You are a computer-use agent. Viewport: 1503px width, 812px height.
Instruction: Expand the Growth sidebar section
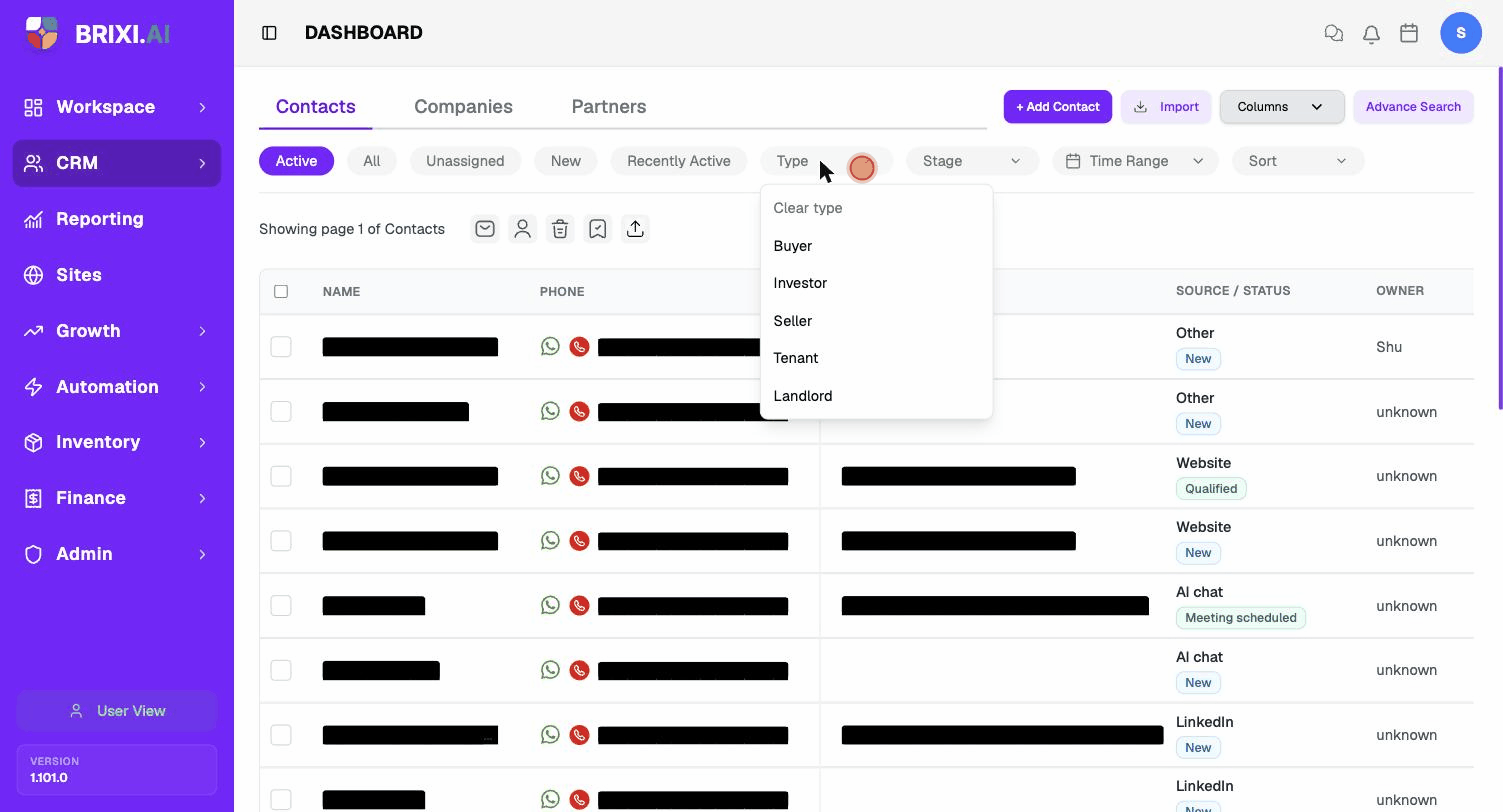point(117,331)
